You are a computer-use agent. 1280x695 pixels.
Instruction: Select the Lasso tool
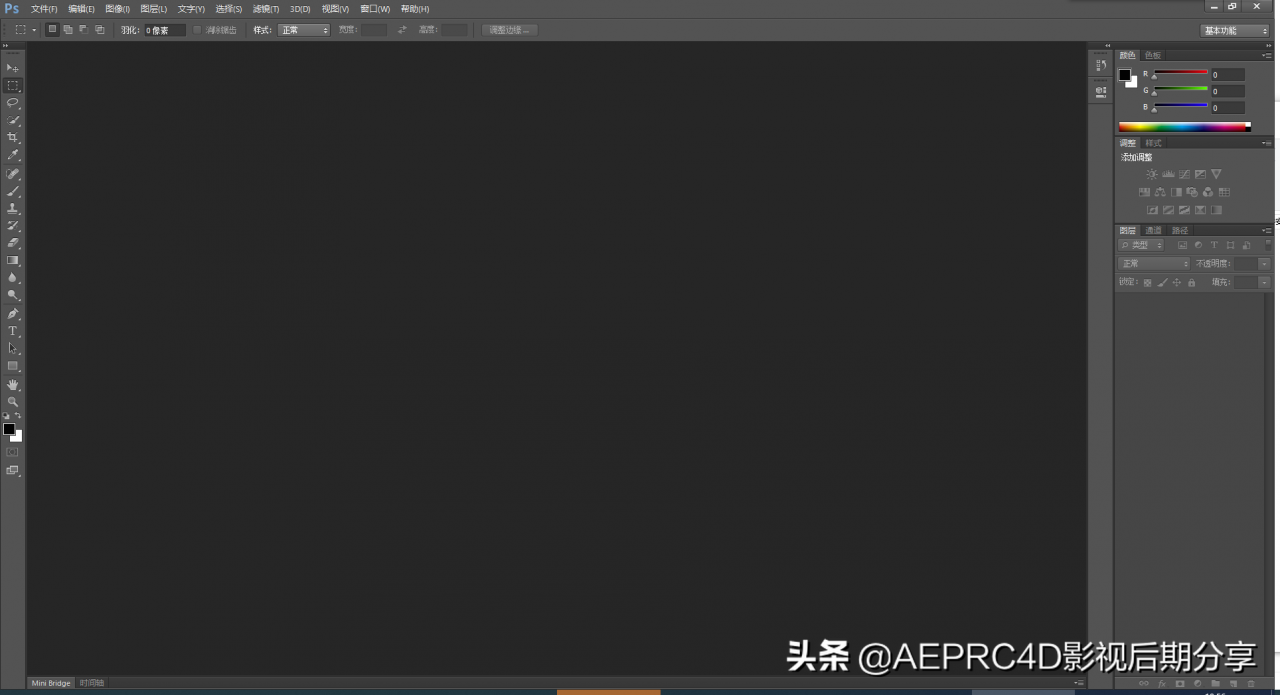coord(13,102)
